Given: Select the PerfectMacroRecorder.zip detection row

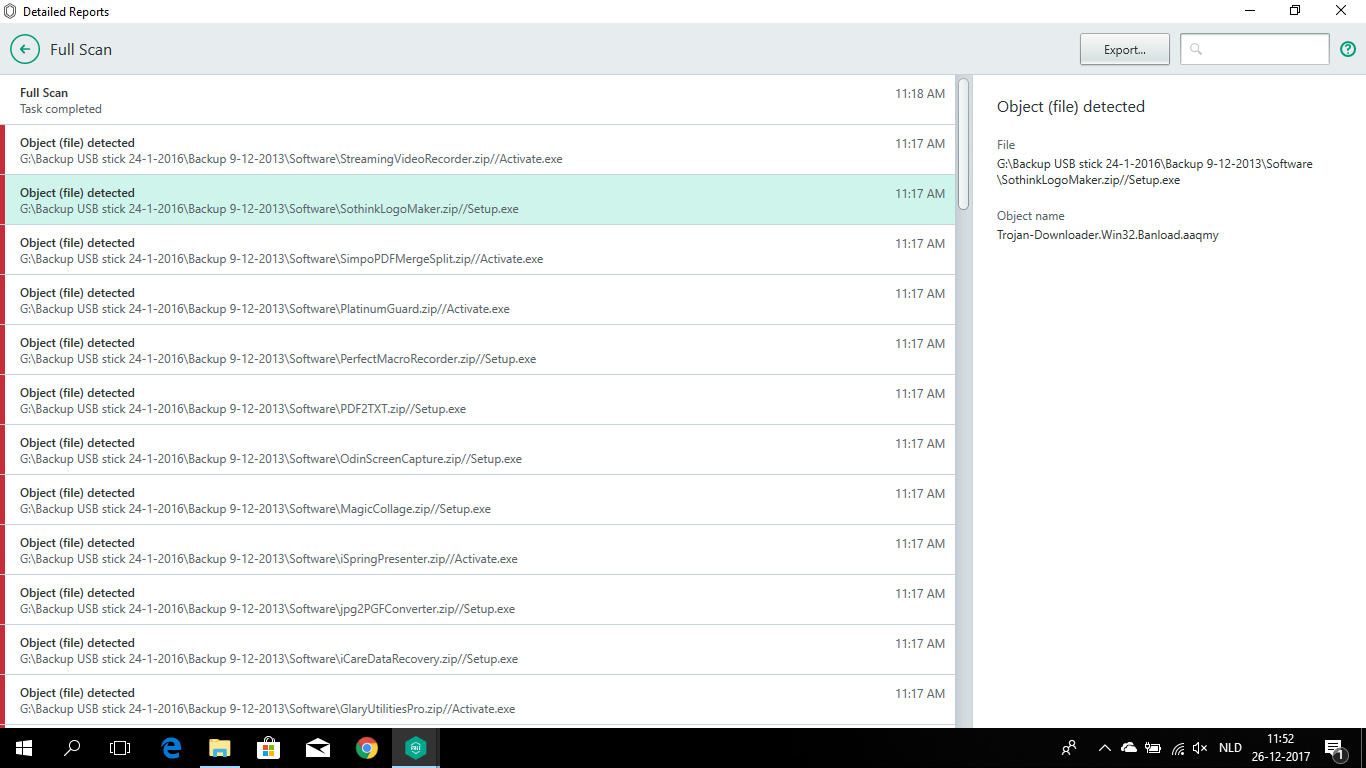Looking at the screenshot, I should [x=477, y=350].
